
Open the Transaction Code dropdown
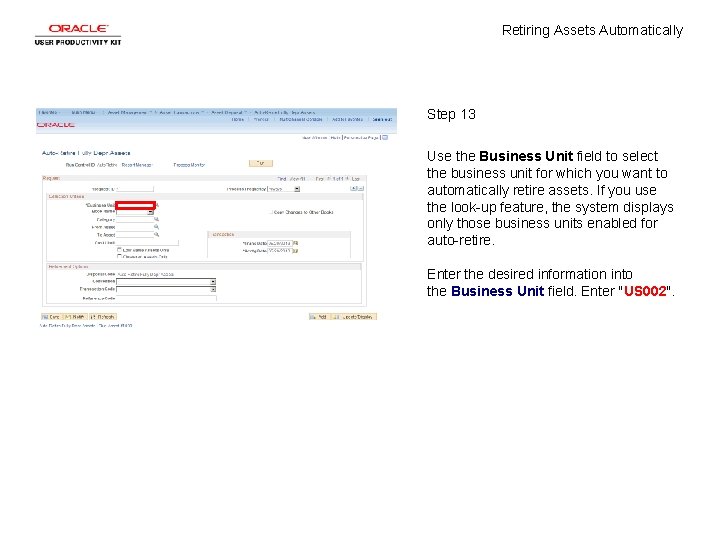pyautogui.click(x=213, y=289)
